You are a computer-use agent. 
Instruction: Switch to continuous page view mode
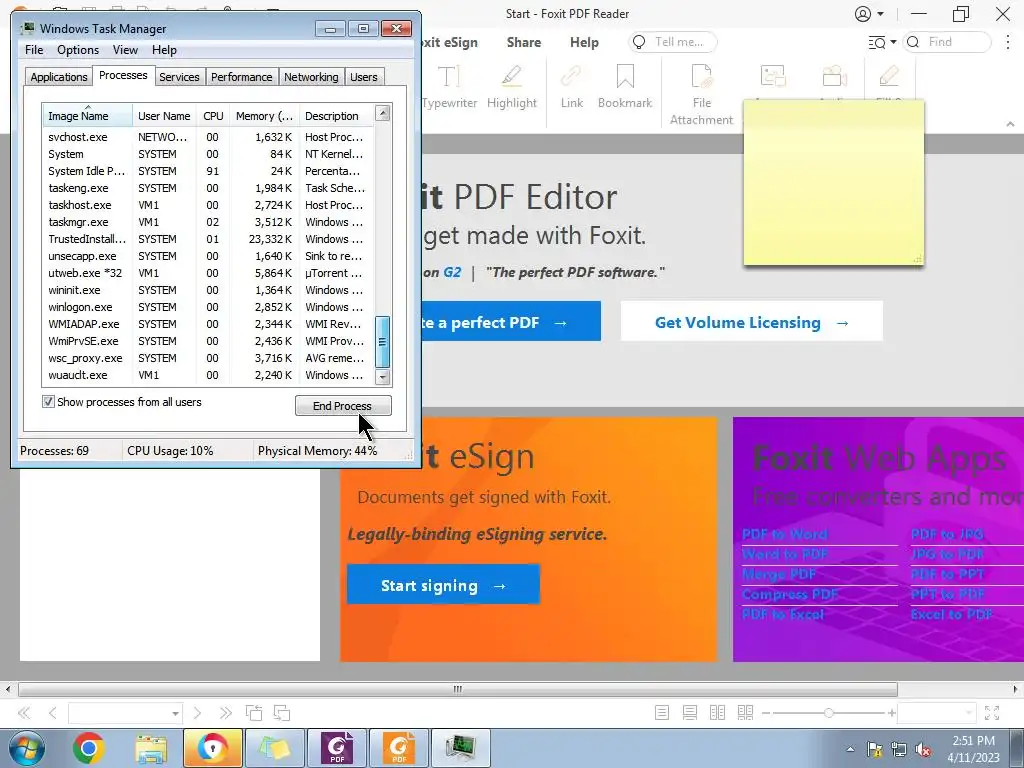(690, 713)
